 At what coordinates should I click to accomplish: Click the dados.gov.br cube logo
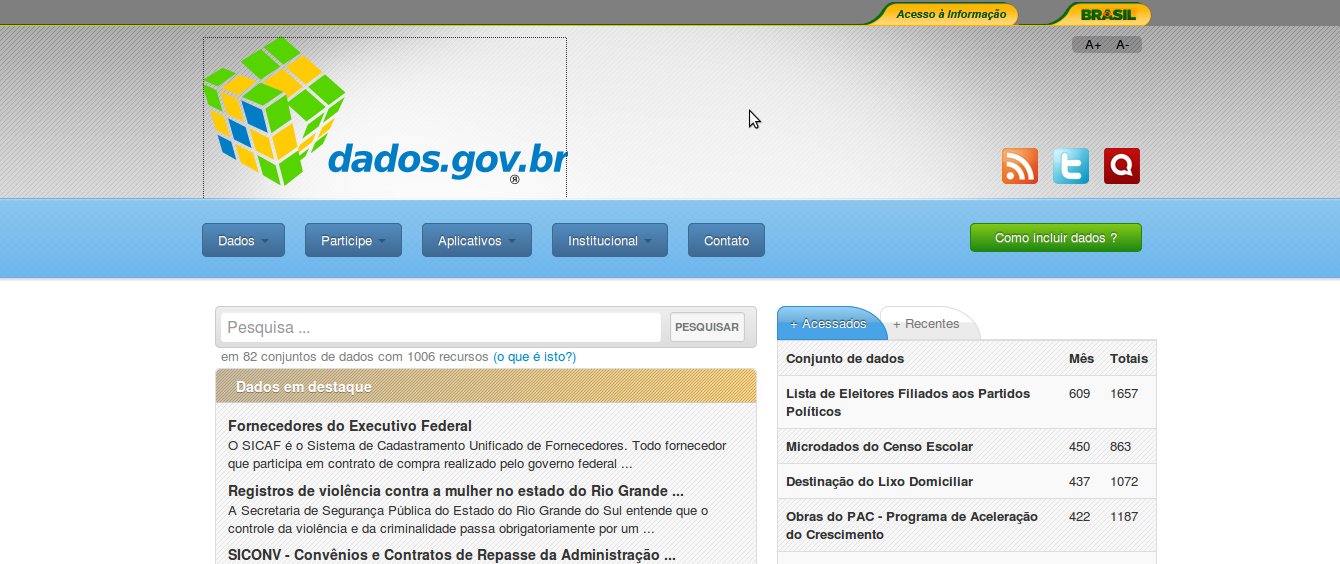pos(385,118)
